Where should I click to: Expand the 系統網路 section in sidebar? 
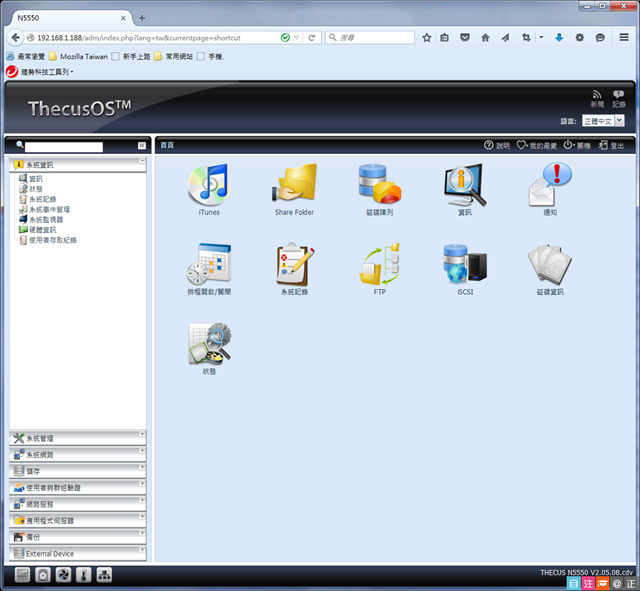pos(78,455)
